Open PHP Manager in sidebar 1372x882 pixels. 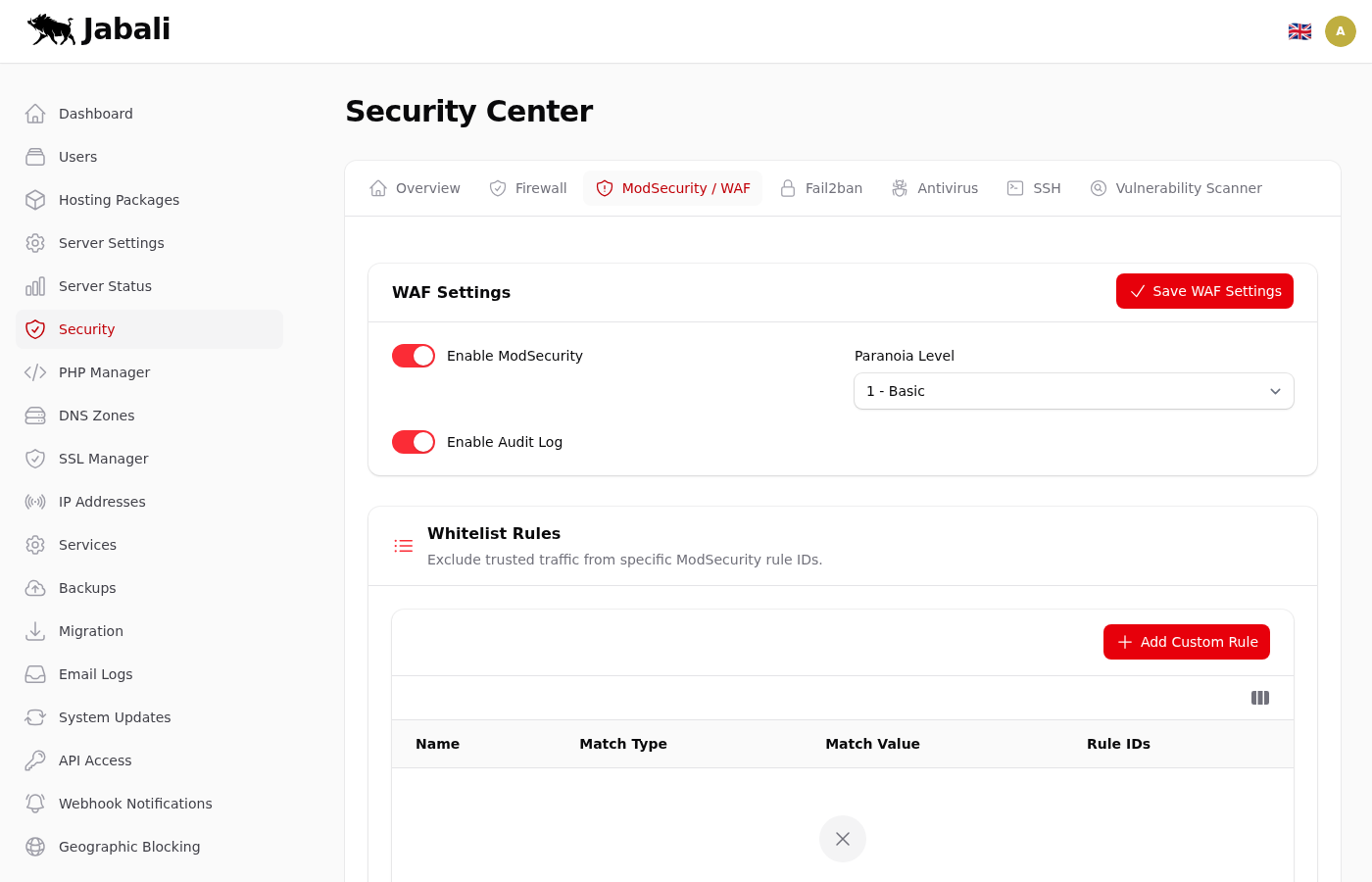click(104, 372)
